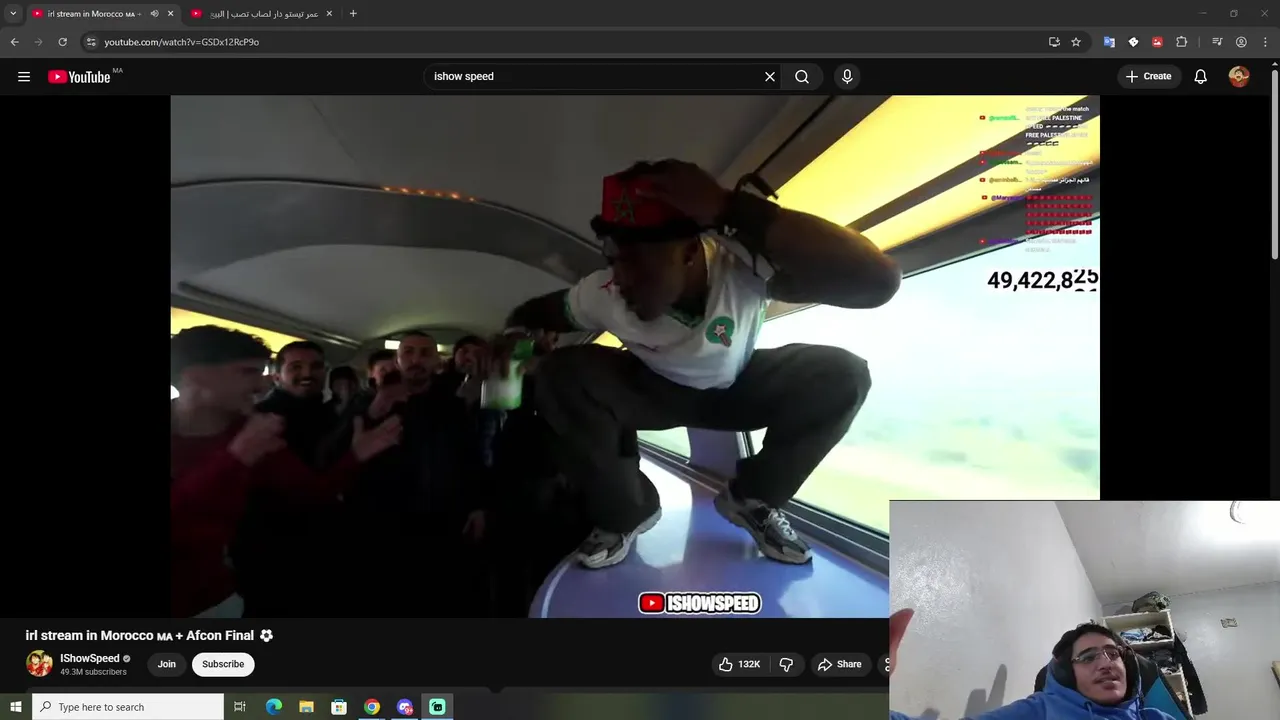View site information icon in address bar
This screenshot has height=720, width=1280.
[91, 42]
